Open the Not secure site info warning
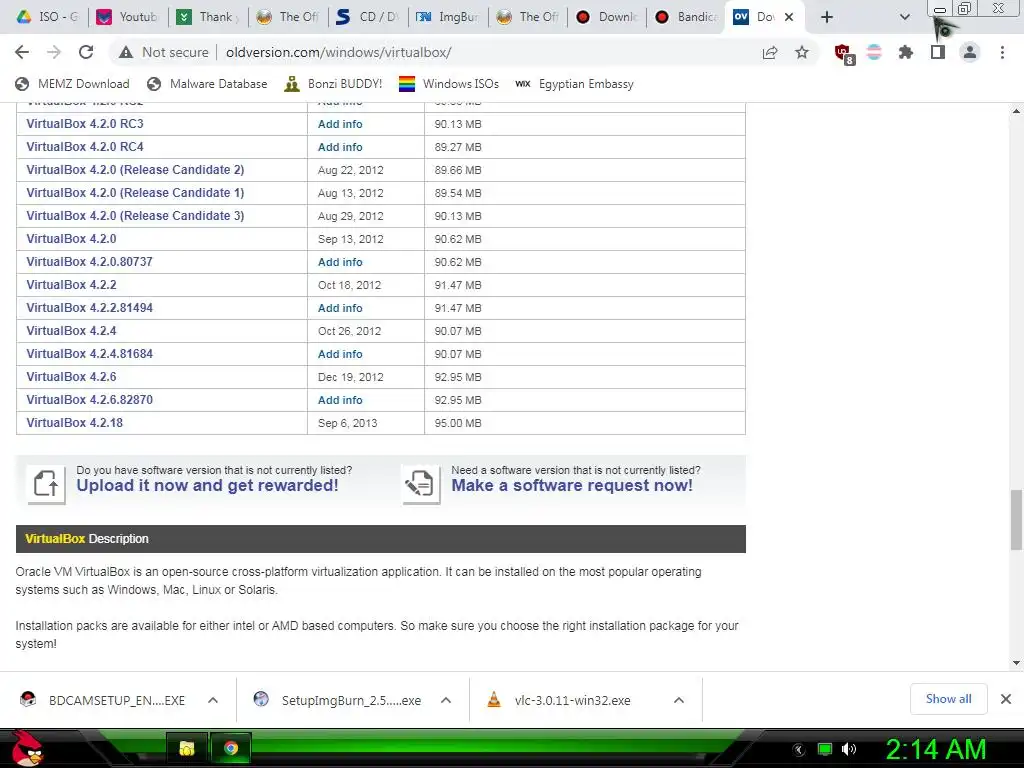This screenshot has height=768, width=1024. (163, 52)
